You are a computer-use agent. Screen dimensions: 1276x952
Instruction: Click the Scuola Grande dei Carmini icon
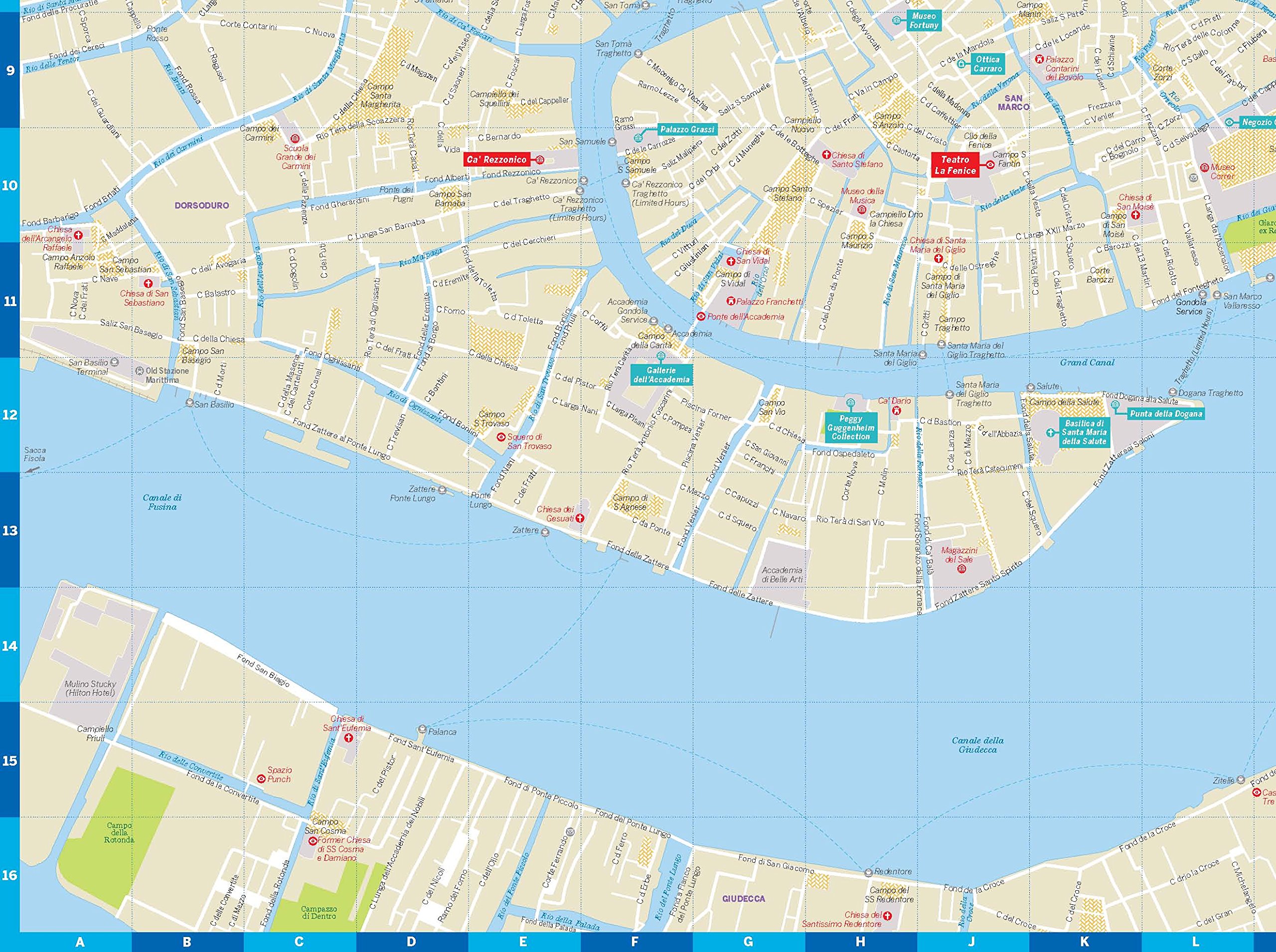[296, 138]
